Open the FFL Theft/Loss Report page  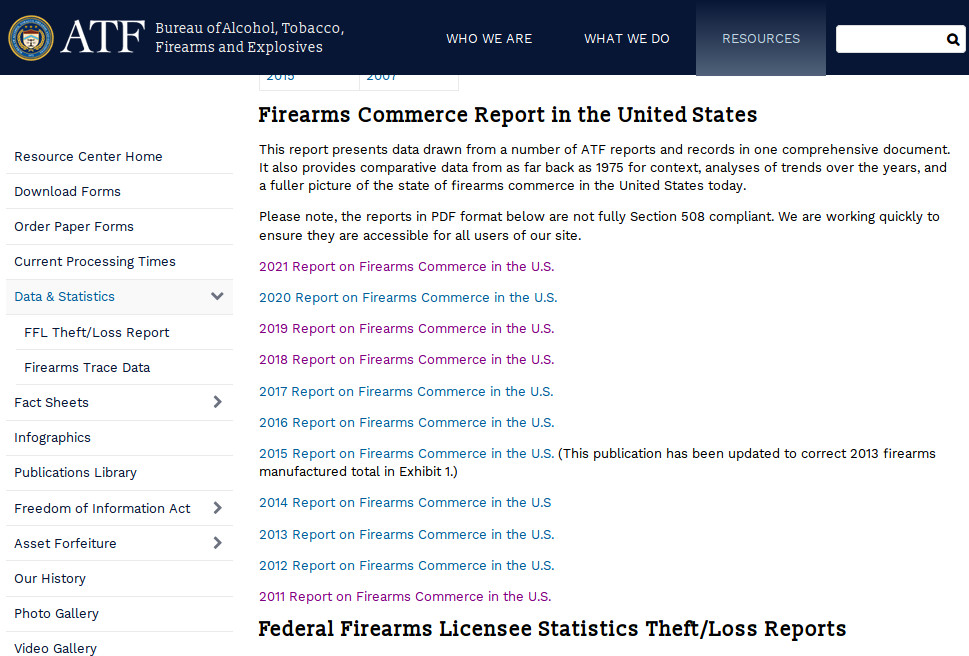[95, 332]
